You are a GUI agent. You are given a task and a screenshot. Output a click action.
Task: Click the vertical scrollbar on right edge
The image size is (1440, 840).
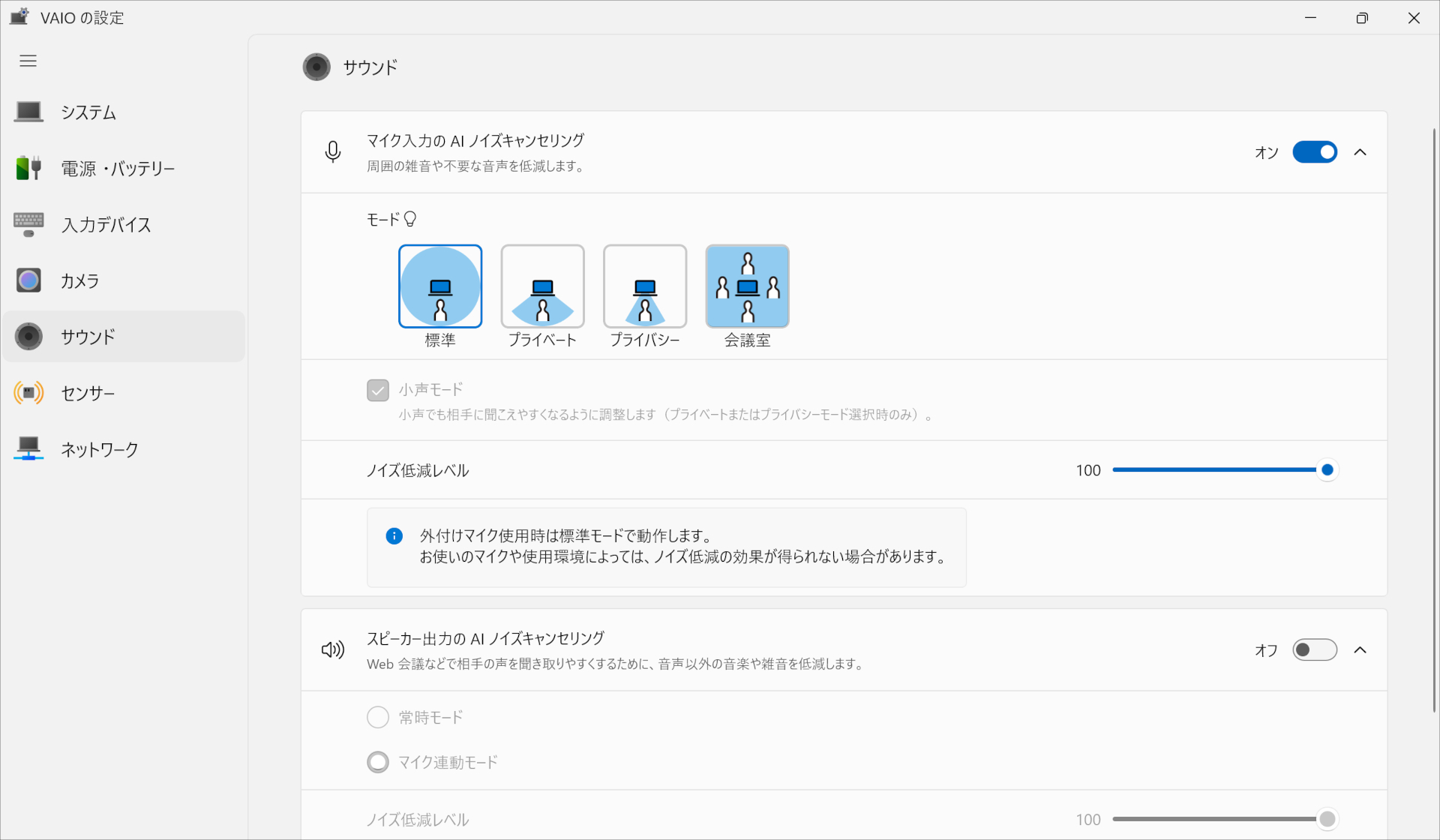tap(1434, 420)
